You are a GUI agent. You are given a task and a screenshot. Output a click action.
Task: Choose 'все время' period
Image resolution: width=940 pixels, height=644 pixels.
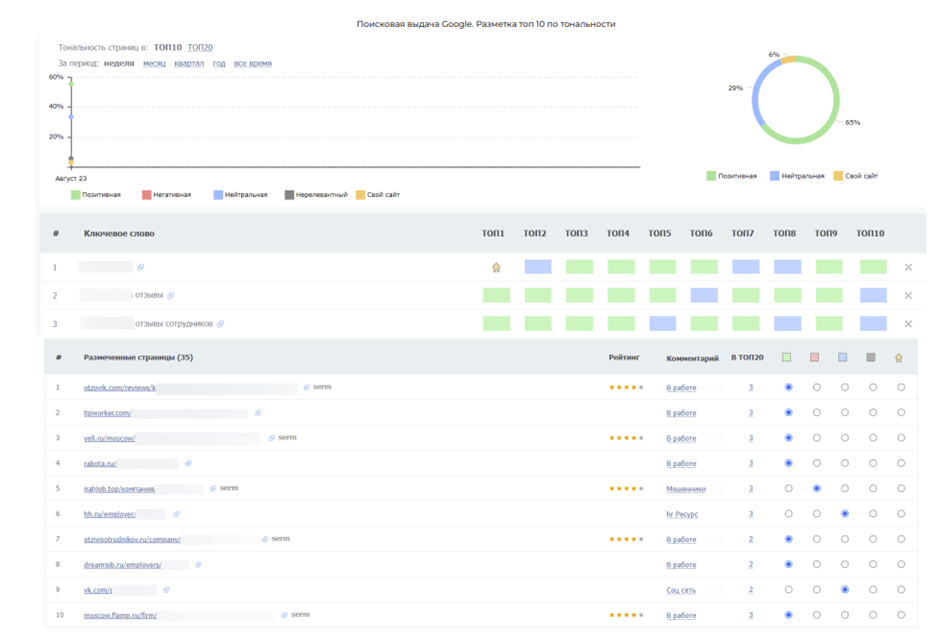pos(252,63)
